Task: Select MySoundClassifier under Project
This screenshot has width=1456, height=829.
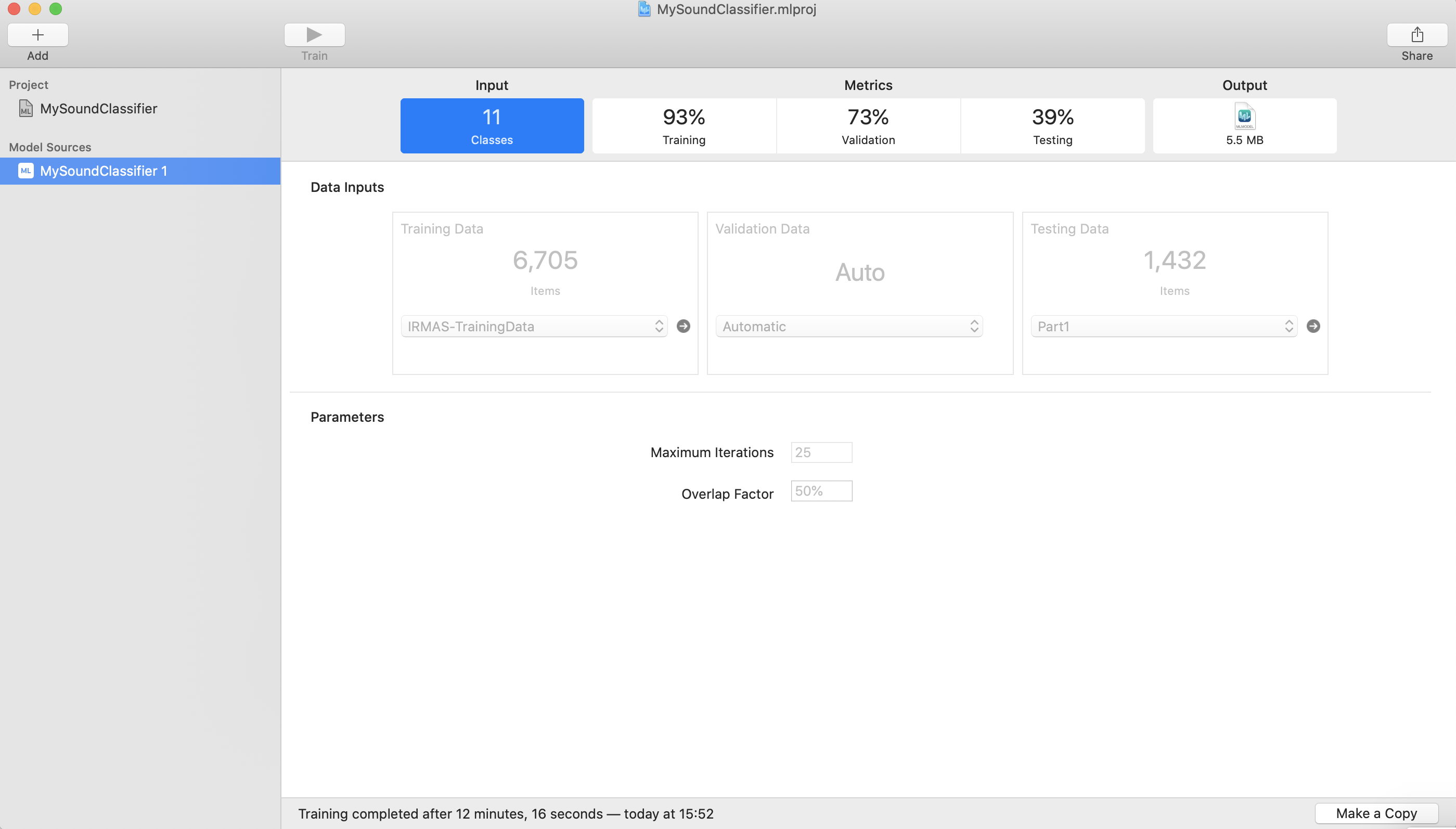Action: click(x=98, y=109)
